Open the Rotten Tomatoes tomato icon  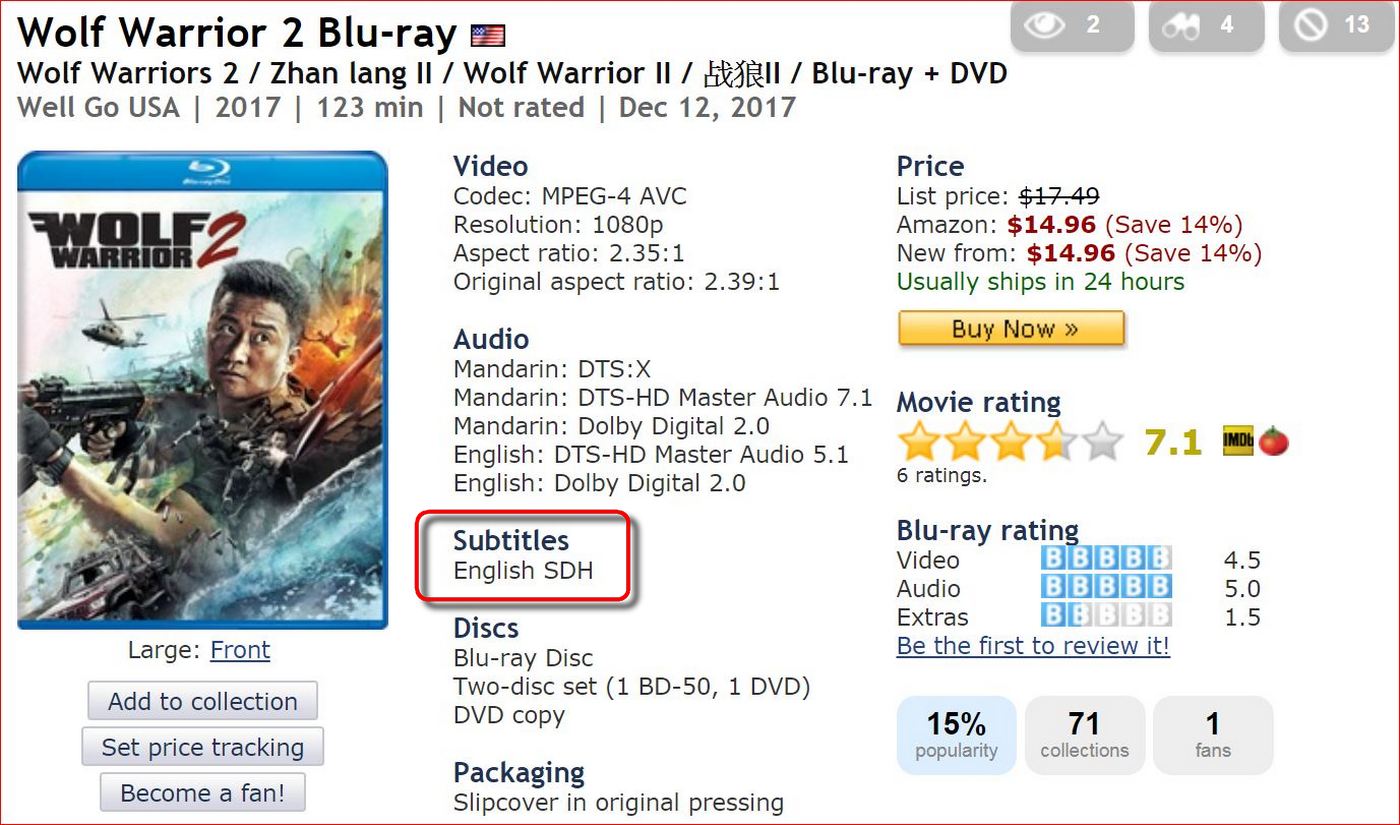pos(1273,441)
